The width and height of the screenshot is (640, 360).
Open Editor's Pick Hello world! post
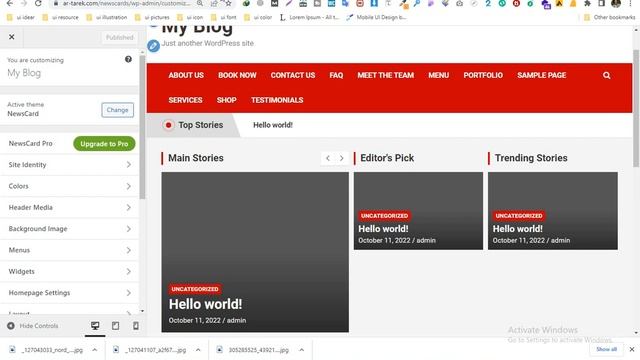click(x=383, y=229)
